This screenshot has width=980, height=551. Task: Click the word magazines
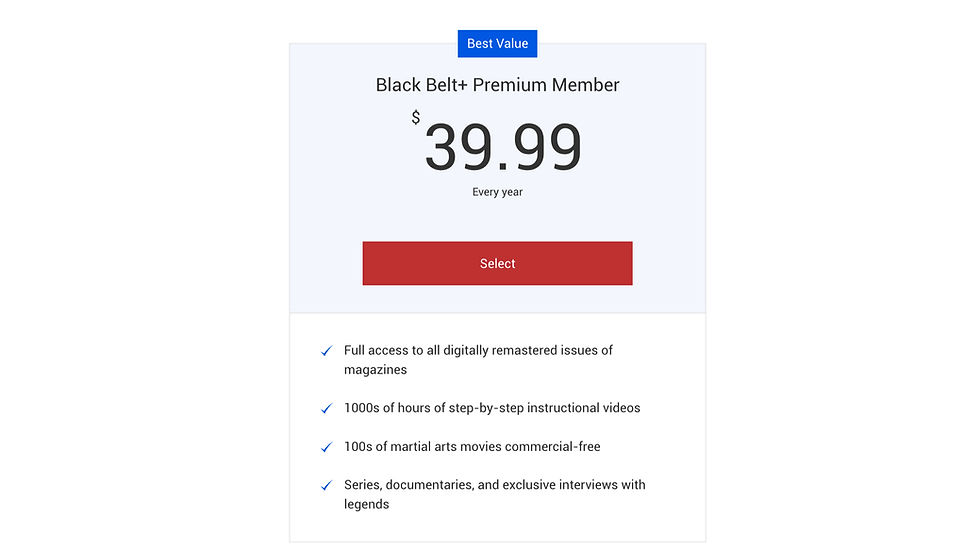tap(375, 370)
